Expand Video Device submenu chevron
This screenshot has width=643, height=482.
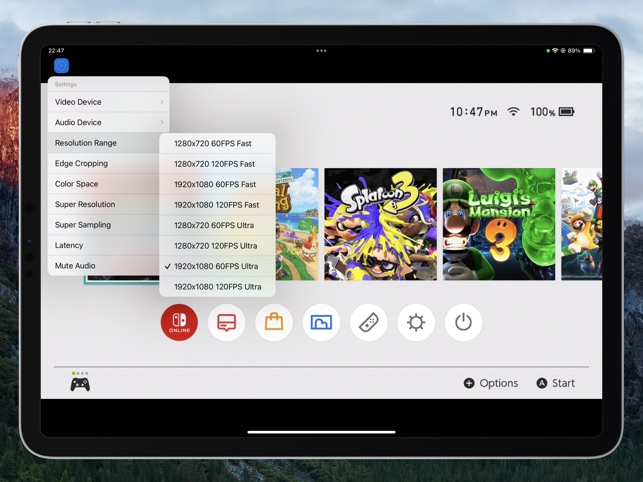pos(162,102)
